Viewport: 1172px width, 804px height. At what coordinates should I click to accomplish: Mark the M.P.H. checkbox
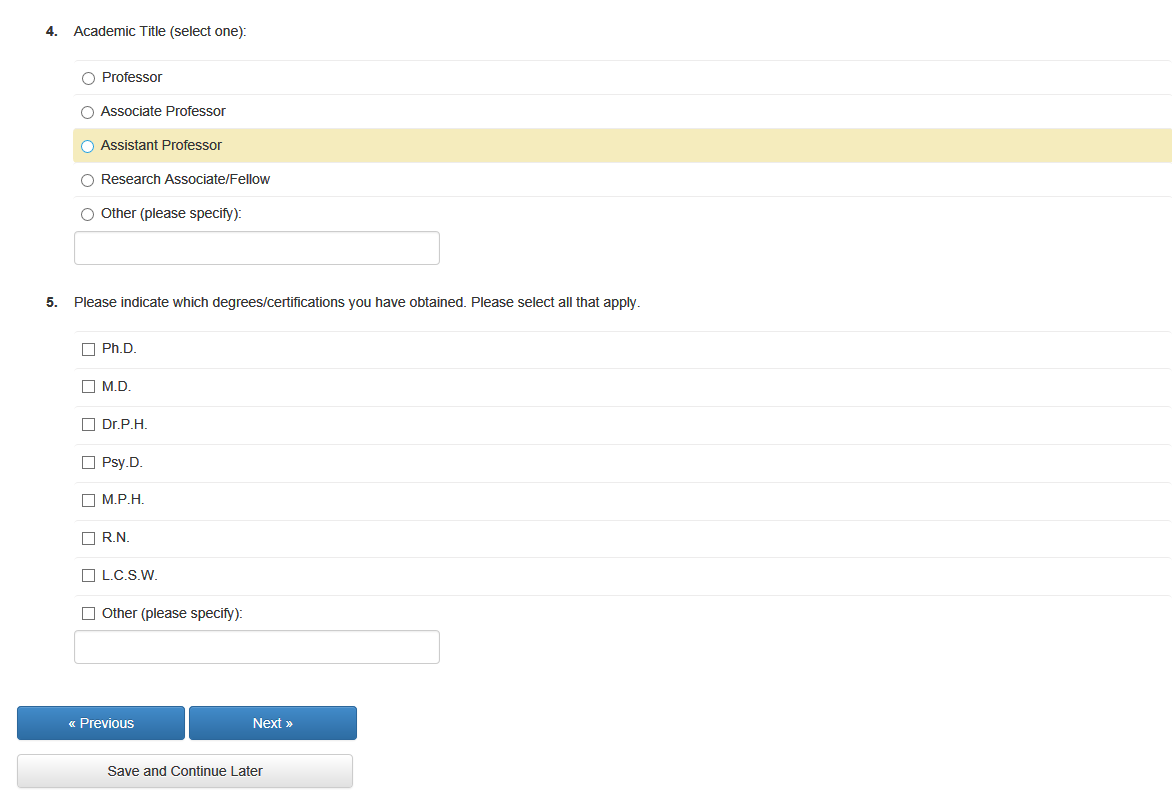coord(88,500)
